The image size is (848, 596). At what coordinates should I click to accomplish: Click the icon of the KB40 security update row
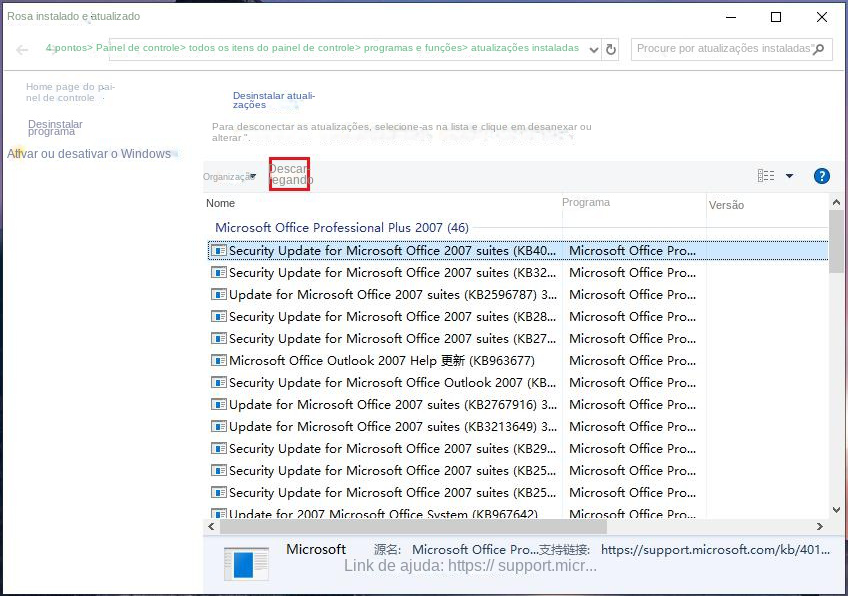click(218, 250)
